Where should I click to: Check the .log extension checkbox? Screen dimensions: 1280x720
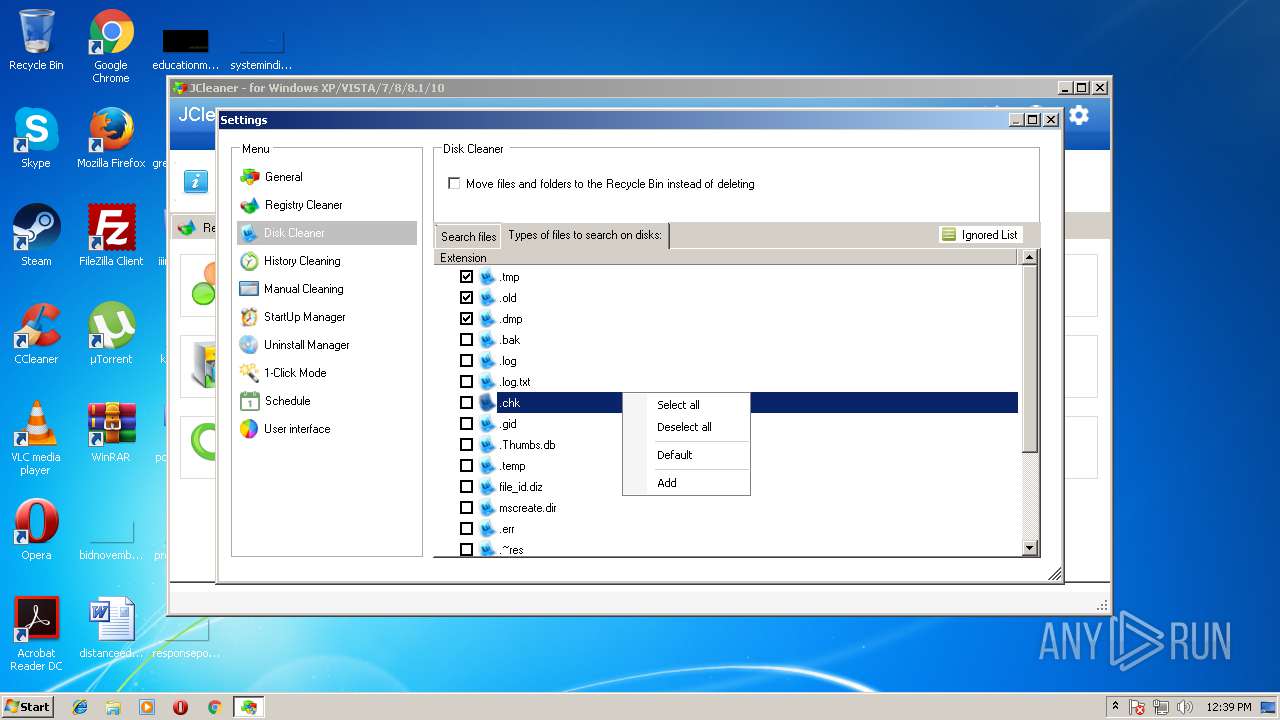(x=466, y=361)
